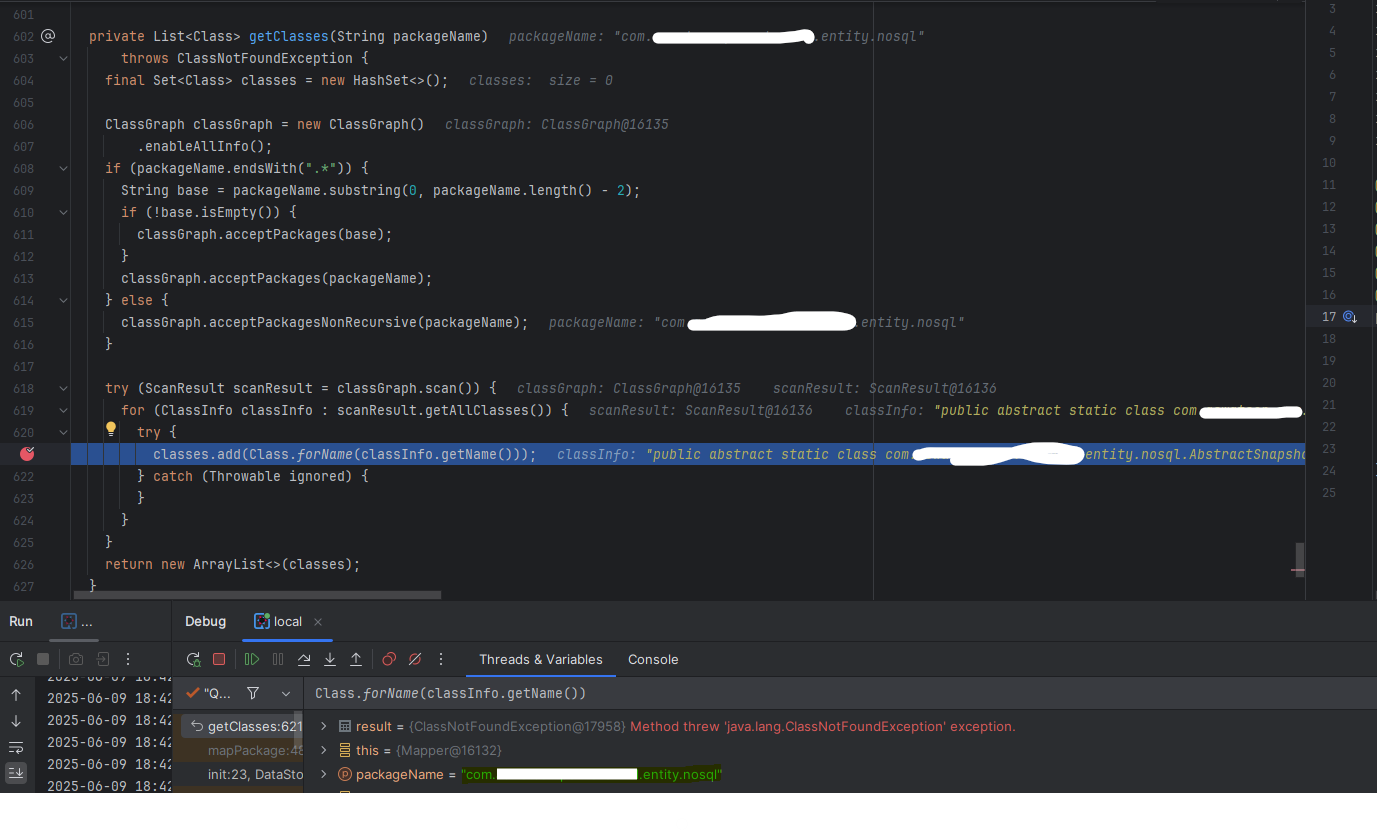The width and height of the screenshot is (1377, 830).
Task: Resume program execution
Action: (x=252, y=659)
